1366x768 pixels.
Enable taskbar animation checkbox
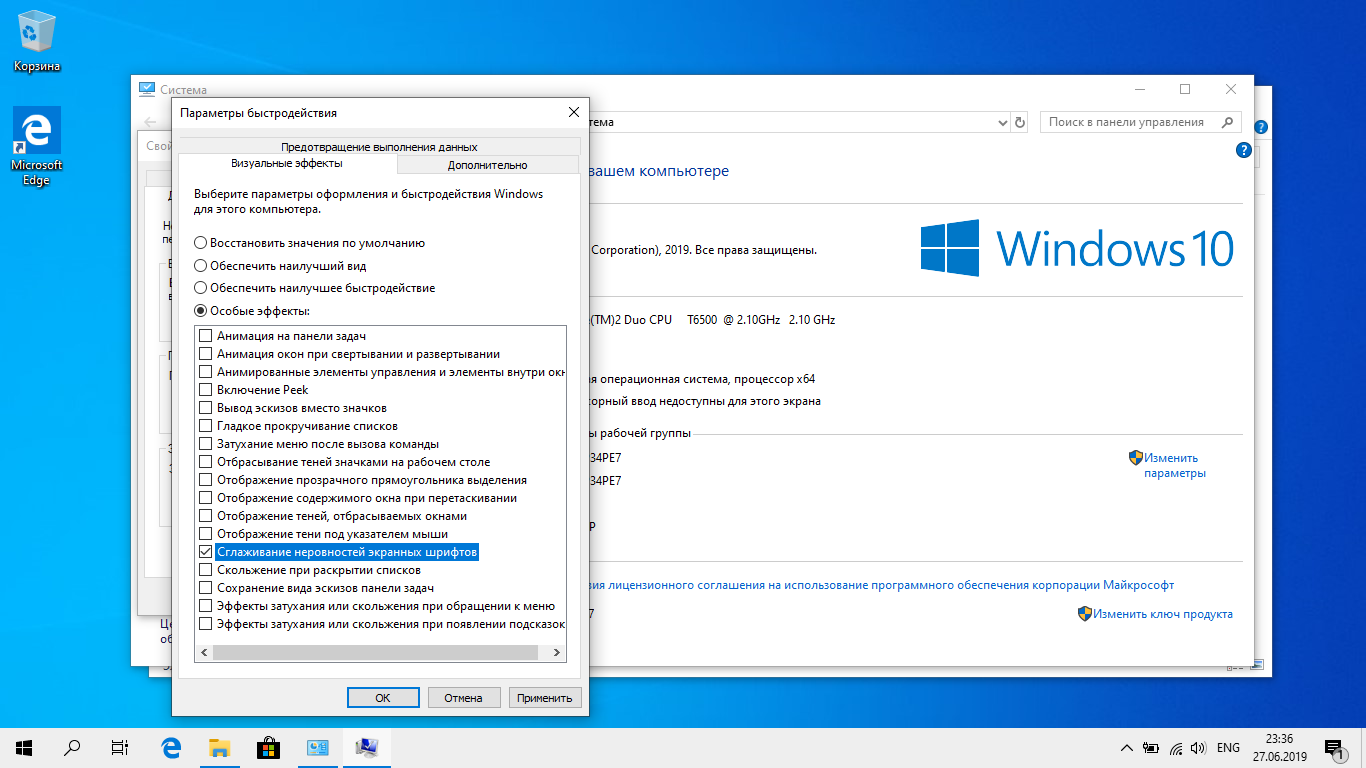pyautogui.click(x=206, y=336)
